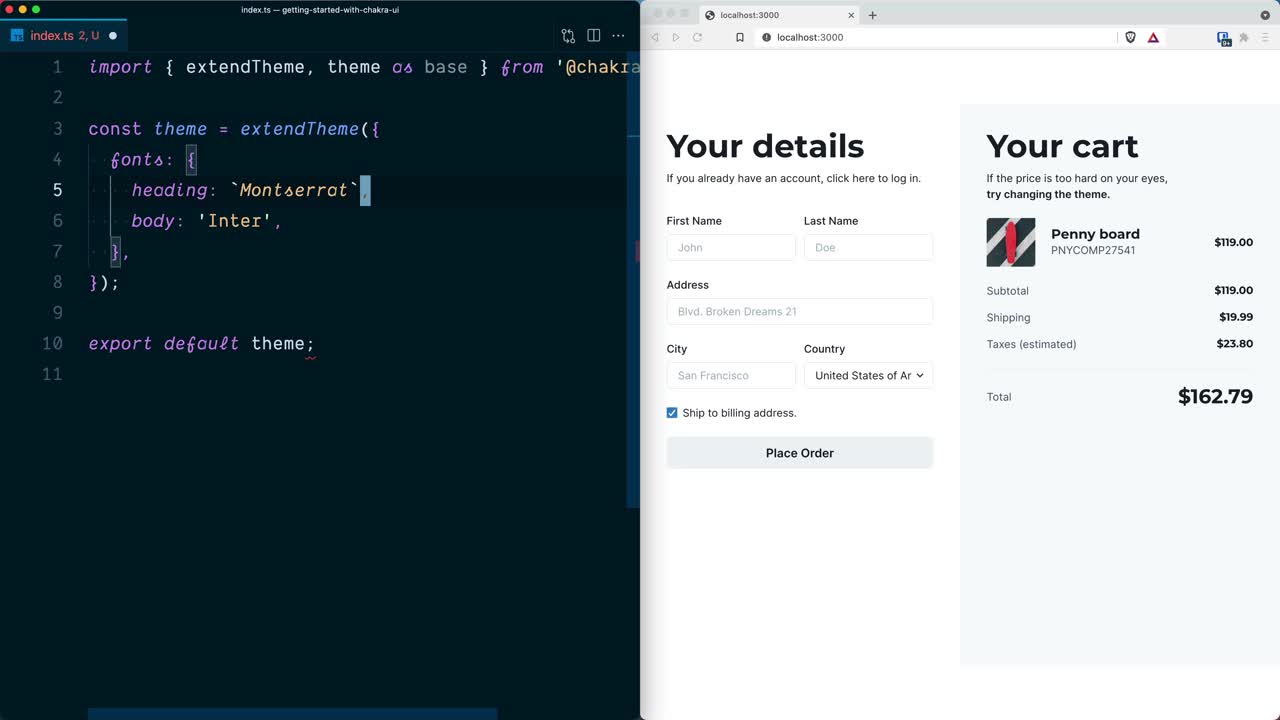Split the editor to the right
1280x720 pixels.
point(594,36)
